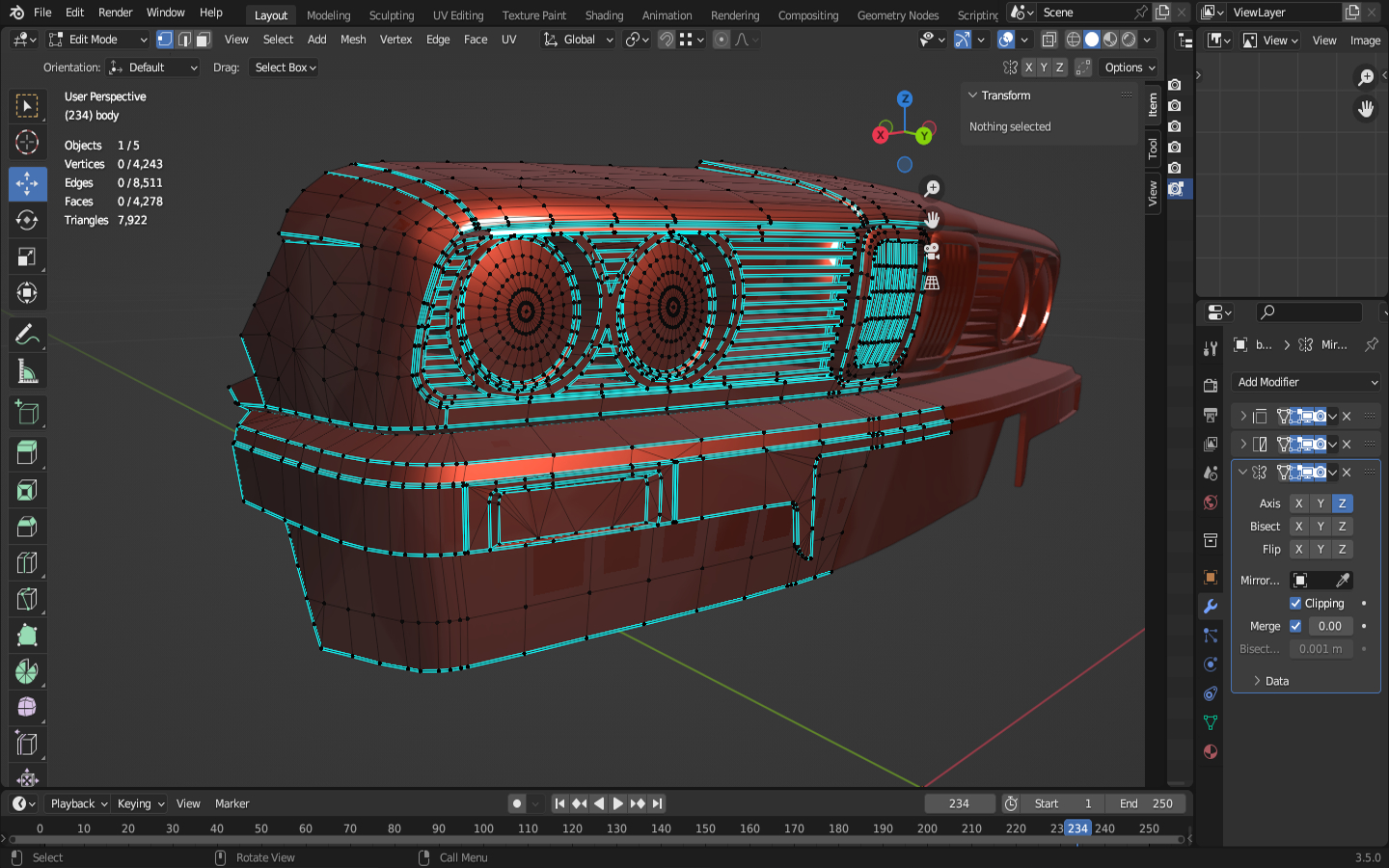Open the Edit Mode dropdown
This screenshot has height=868, width=1389.
pyautogui.click(x=98, y=40)
